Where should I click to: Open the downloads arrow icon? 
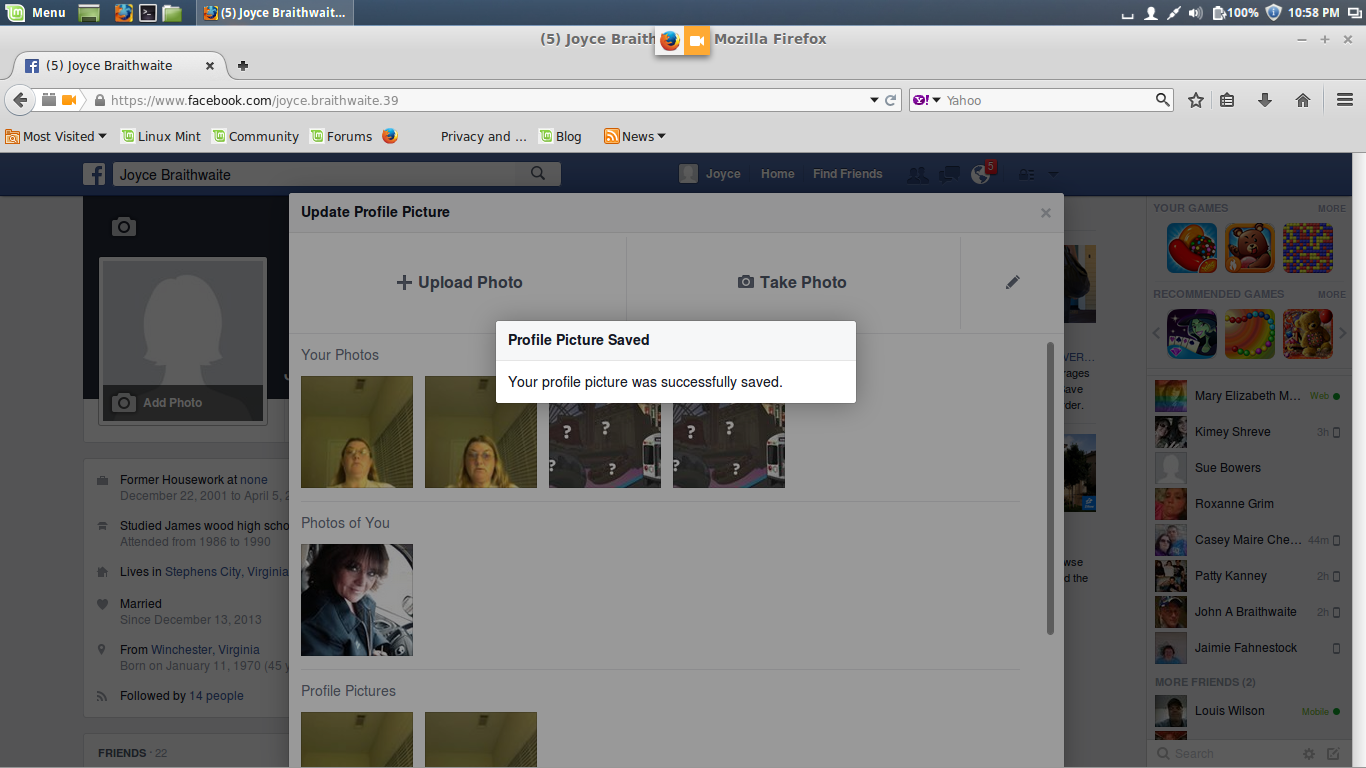pyautogui.click(x=1265, y=100)
